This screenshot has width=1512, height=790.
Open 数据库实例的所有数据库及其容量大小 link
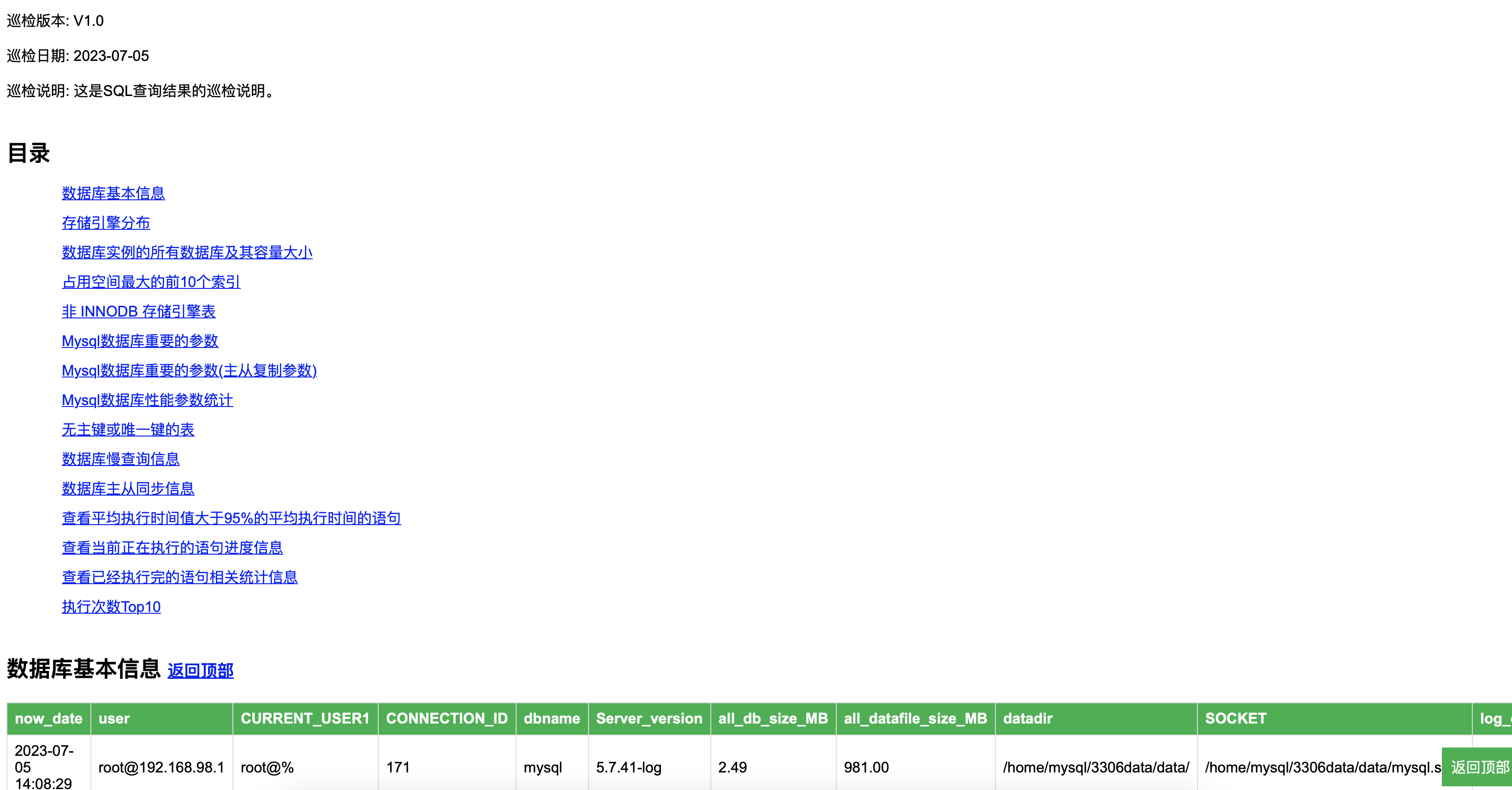pyautogui.click(x=187, y=252)
